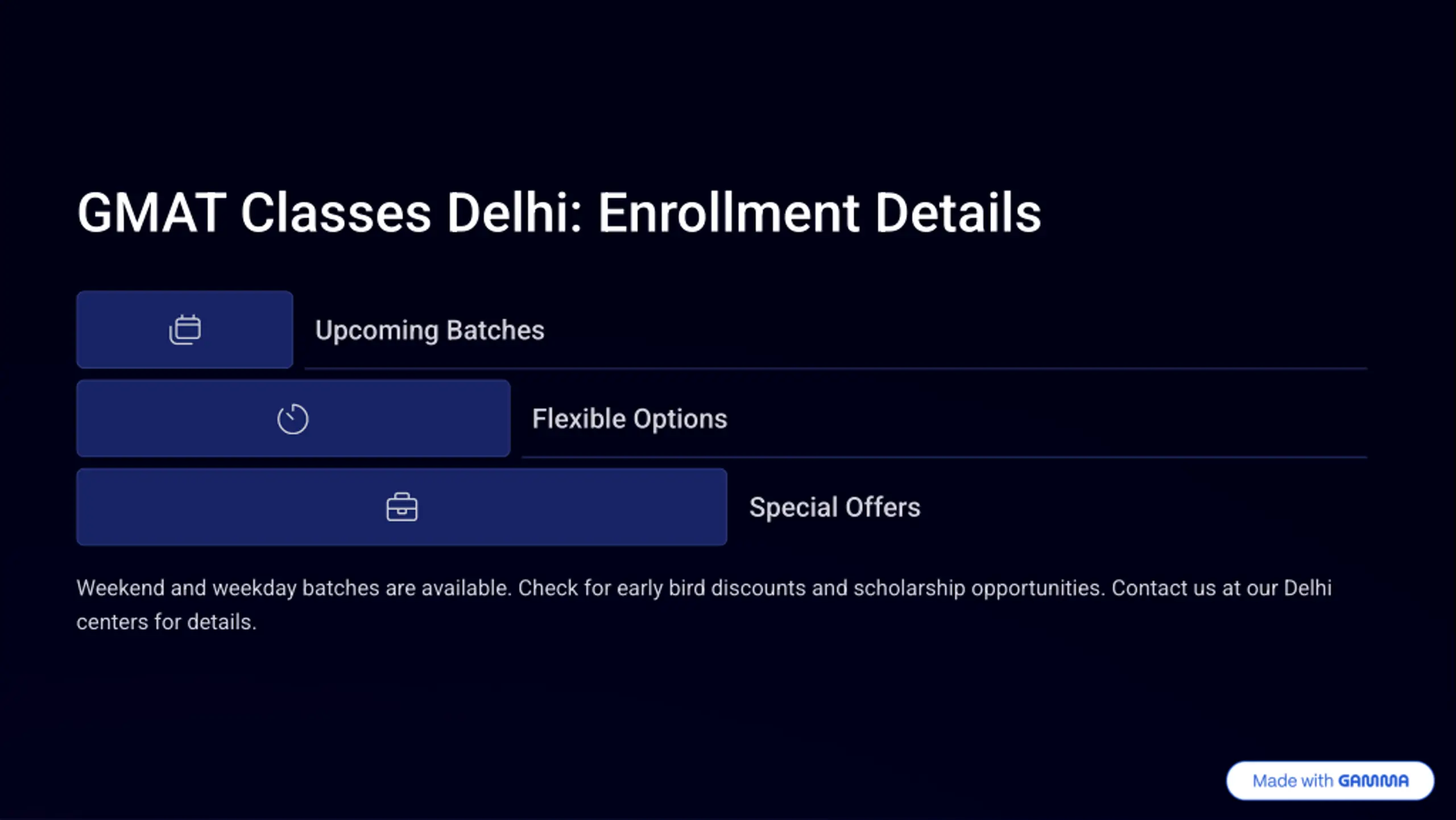Click the word Enrollment in the title
The height and width of the screenshot is (820, 1456).
pos(729,212)
